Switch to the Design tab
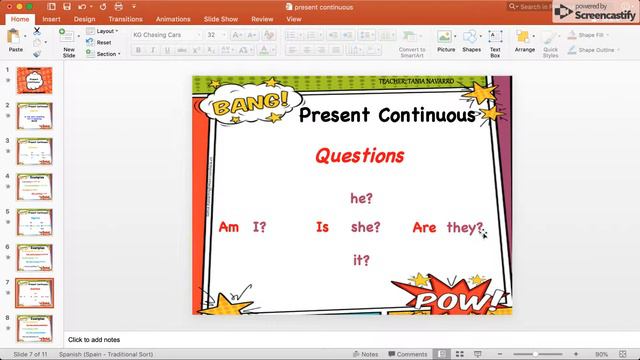 click(84, 19)
